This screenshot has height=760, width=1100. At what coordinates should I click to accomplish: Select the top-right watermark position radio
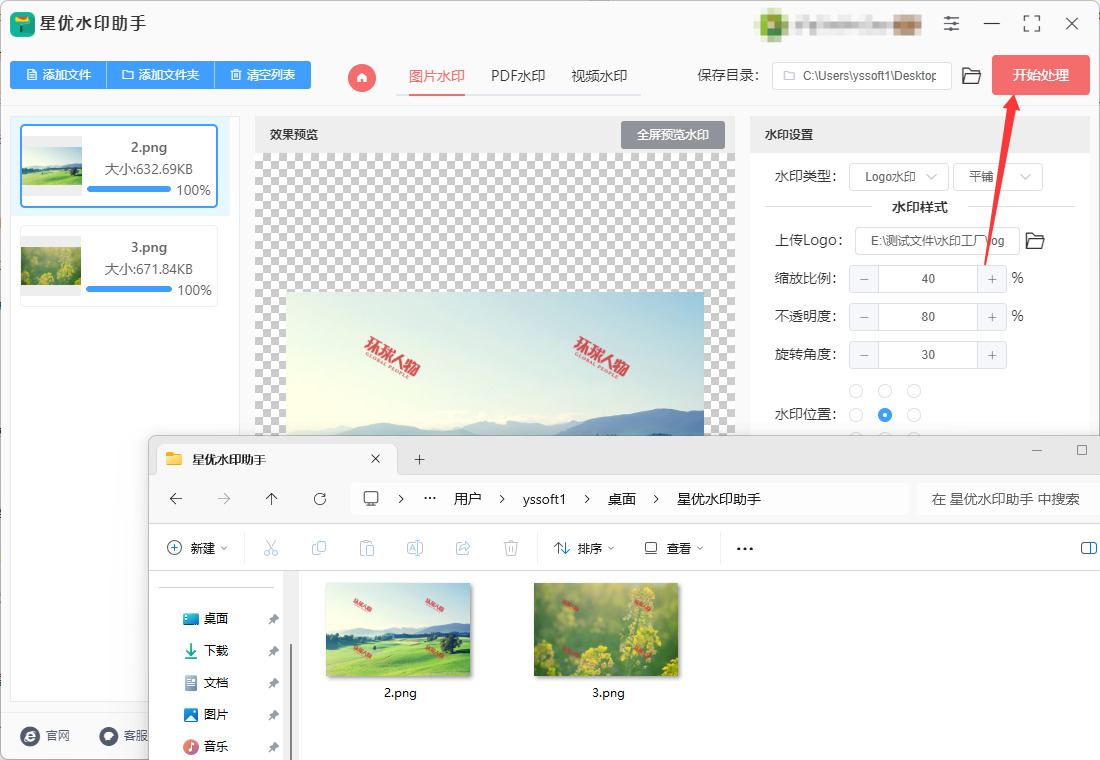[913, 391]
